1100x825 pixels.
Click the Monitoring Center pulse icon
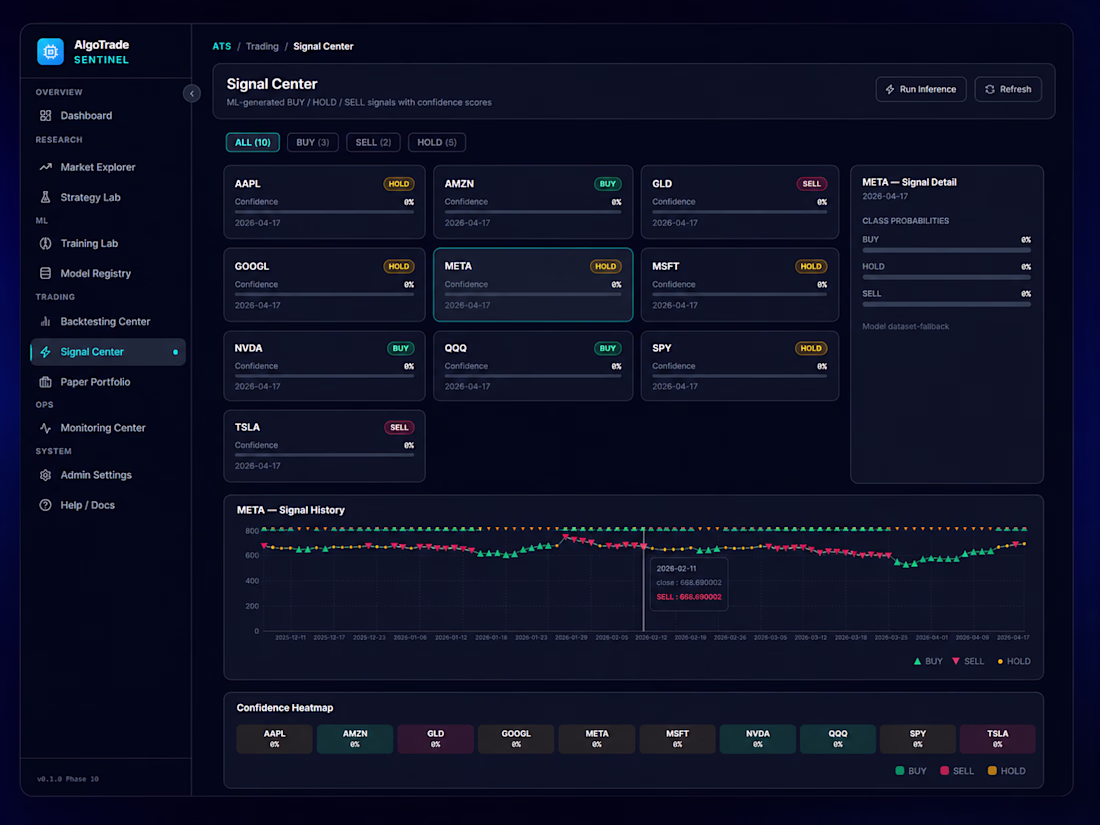tap(46, 428)
